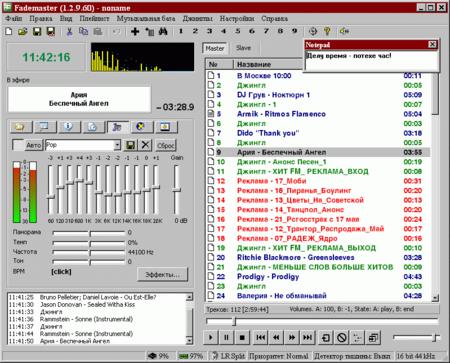Click the Темп slider
This screenshot has height=363, width=450.
tap(89, 243)
